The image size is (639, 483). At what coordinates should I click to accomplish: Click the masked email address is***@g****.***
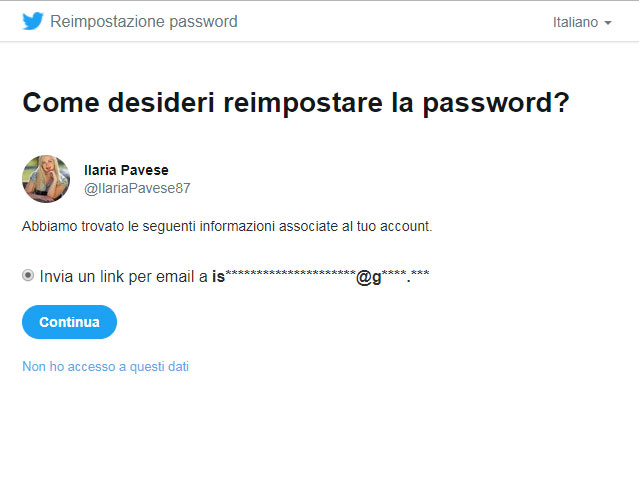(320, 277)
